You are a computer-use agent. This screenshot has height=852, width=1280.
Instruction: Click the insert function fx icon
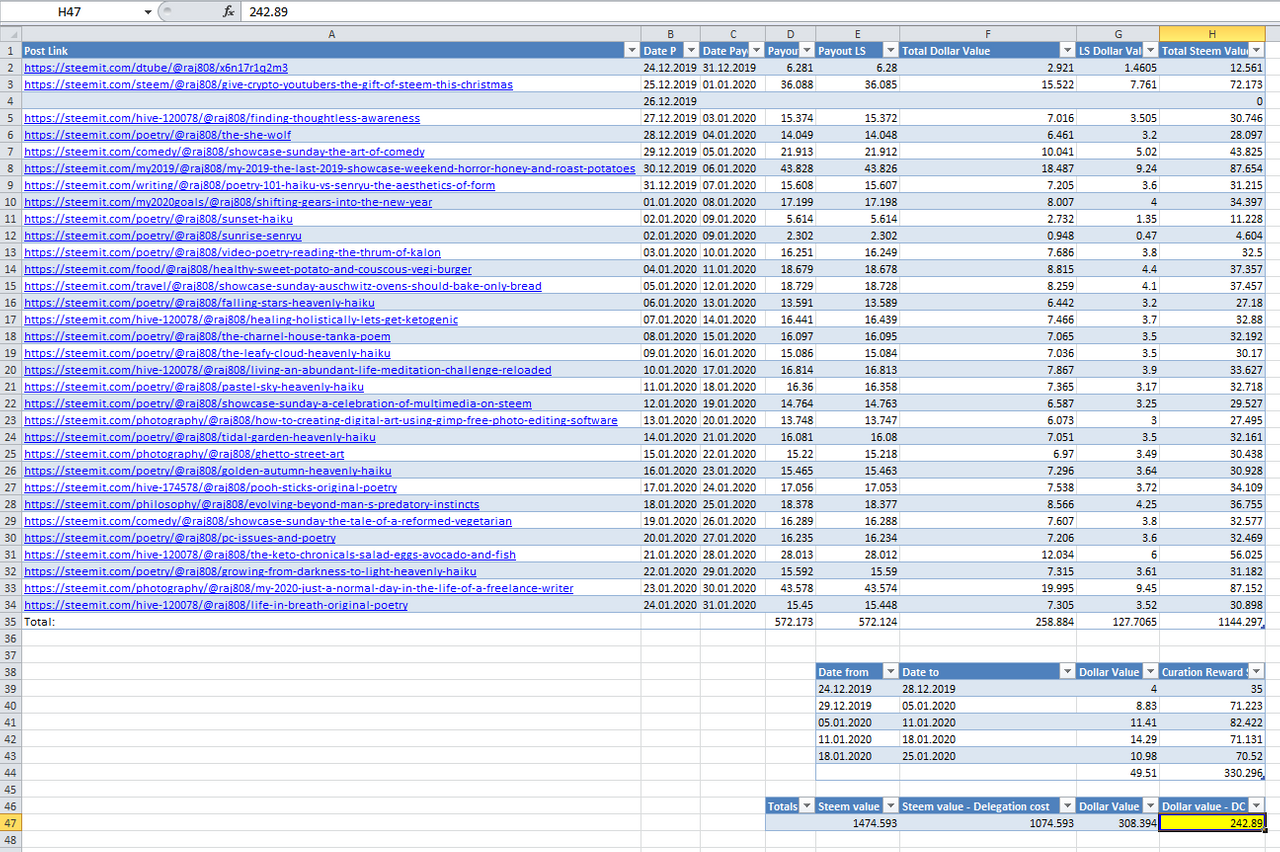click(x=228, y=12)
